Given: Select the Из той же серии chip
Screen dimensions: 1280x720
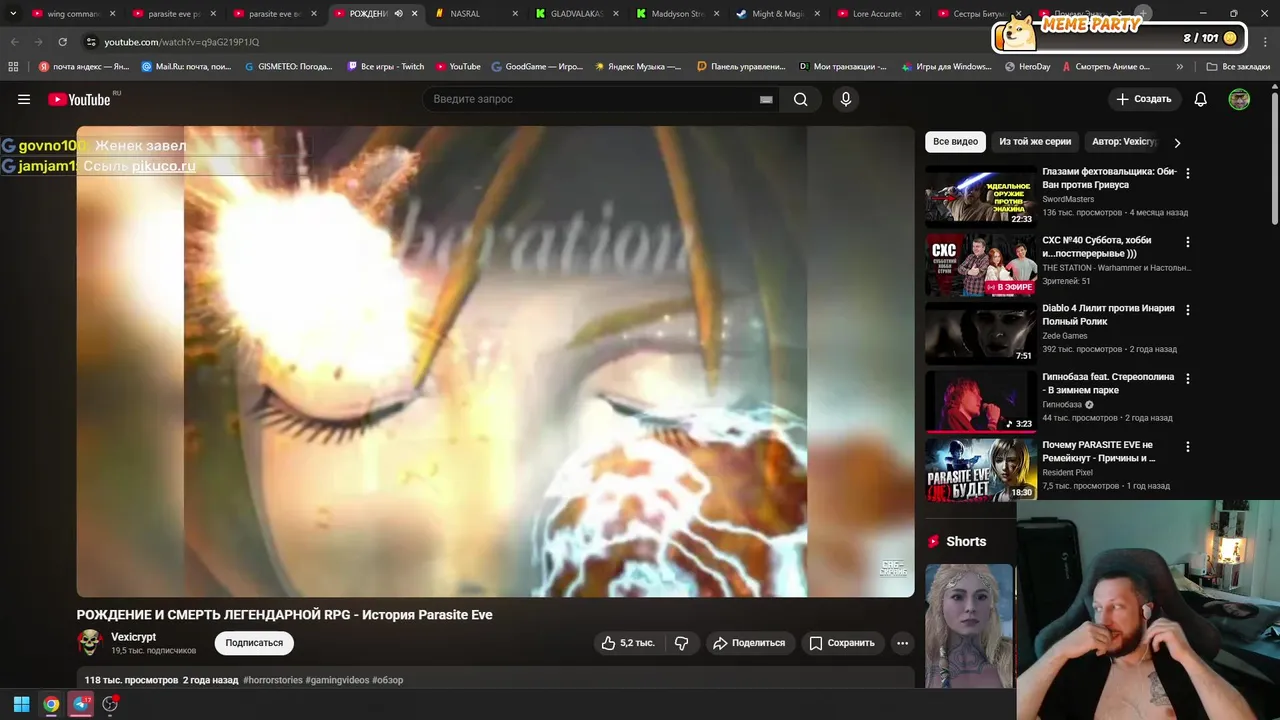Looking at the screenshot, I should pos(1035,142).
